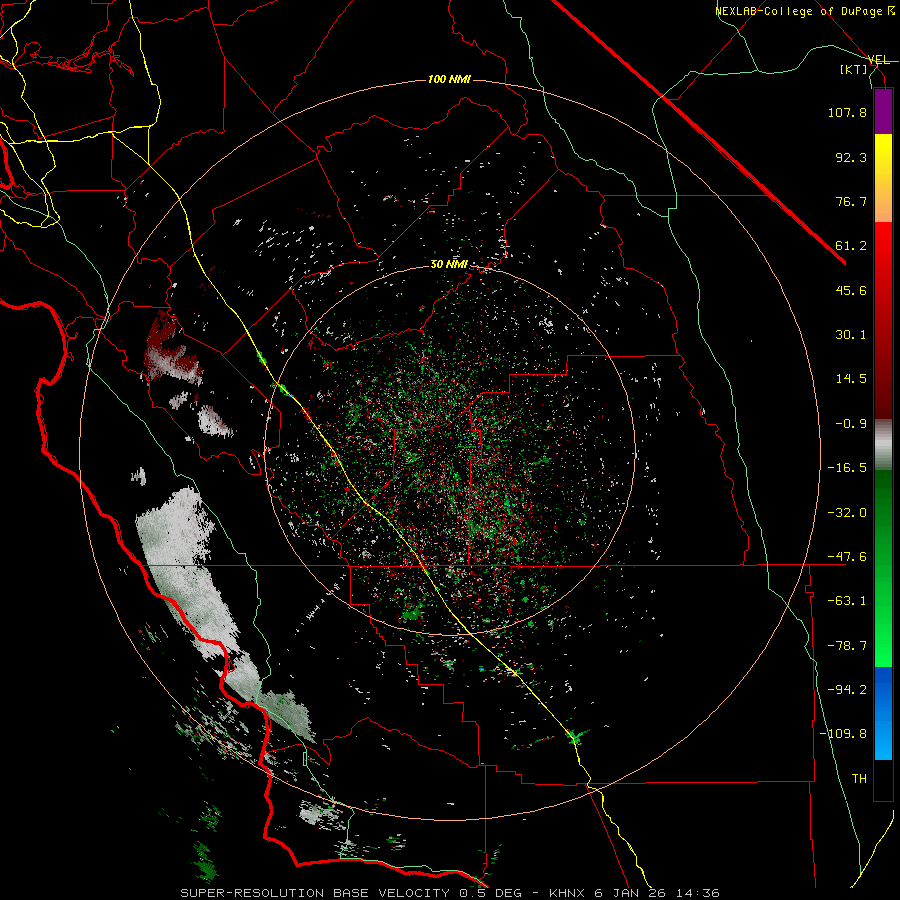
Task: Select the -0.9 legend value
Action: 851,424
